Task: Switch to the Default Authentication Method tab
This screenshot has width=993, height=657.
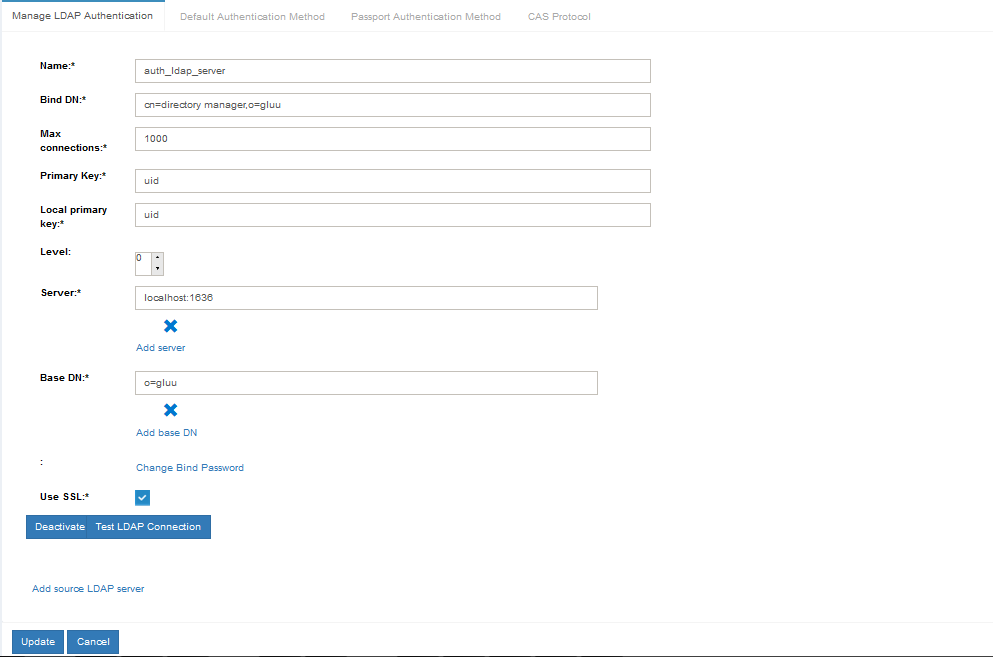Action: [x=252, y=16]
